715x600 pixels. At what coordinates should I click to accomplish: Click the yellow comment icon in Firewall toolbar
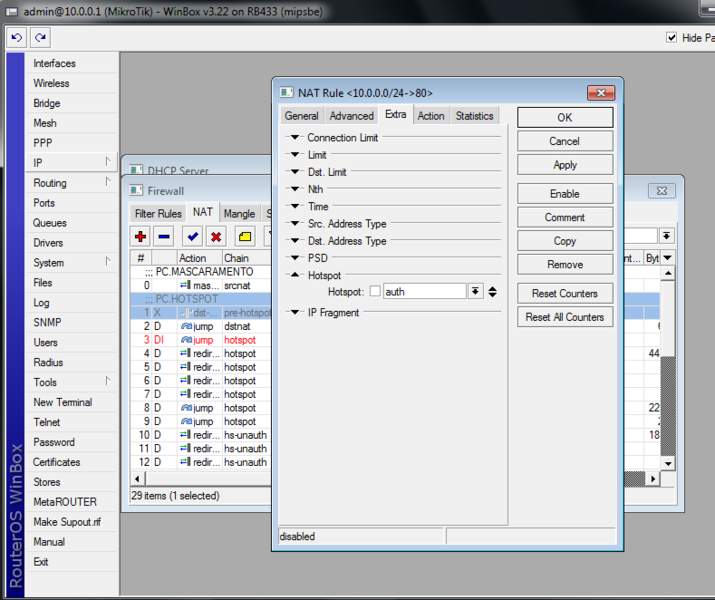pyautogui.click(x=245, y=236)
